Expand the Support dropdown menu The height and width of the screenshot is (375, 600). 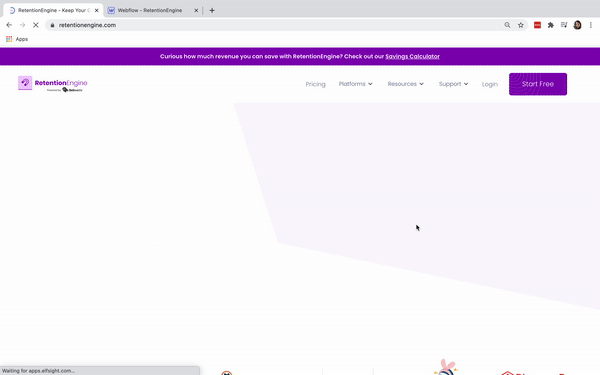tap(453, 84)
